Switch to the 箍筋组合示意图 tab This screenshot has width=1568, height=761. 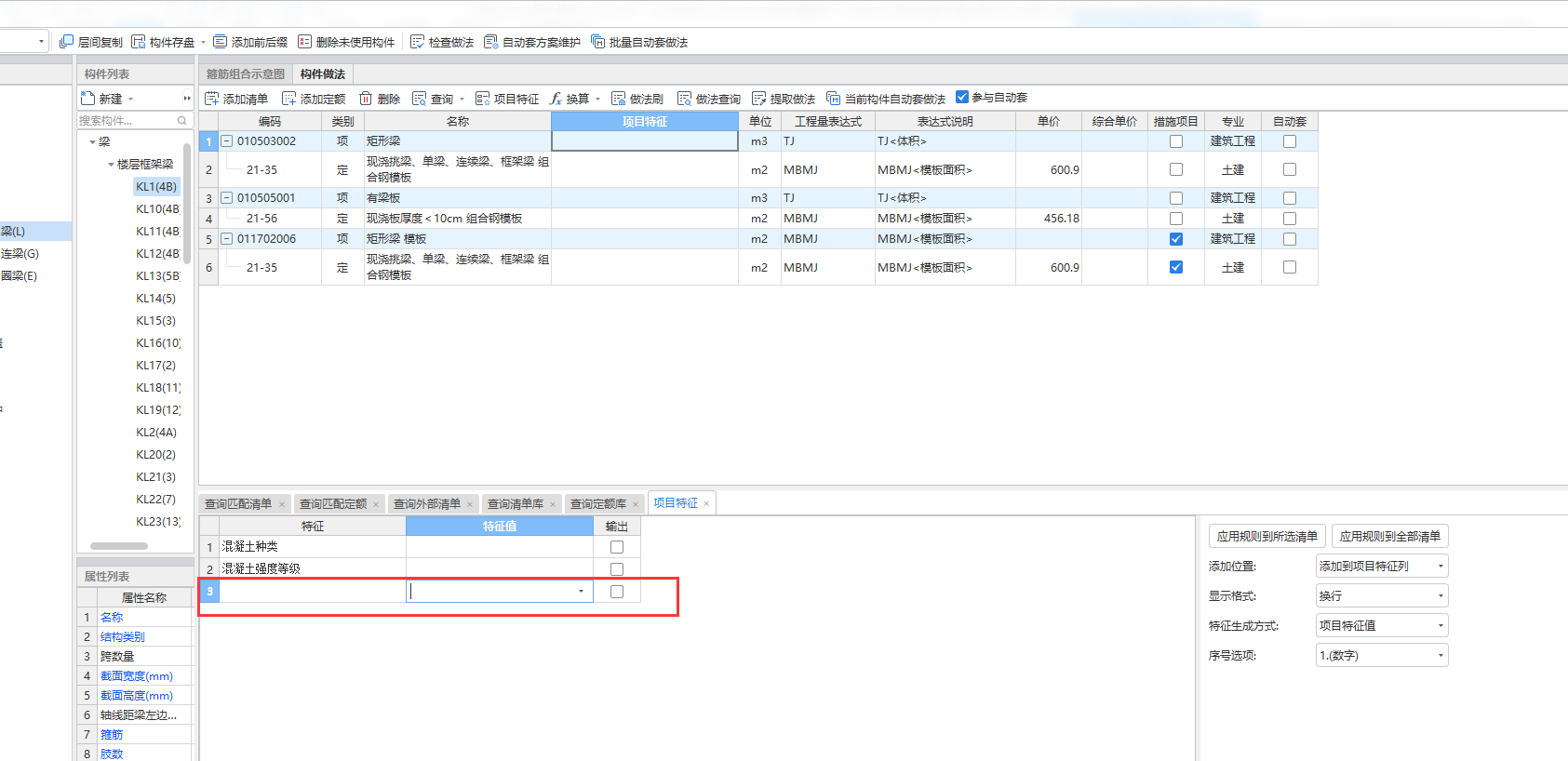[246, 74]
